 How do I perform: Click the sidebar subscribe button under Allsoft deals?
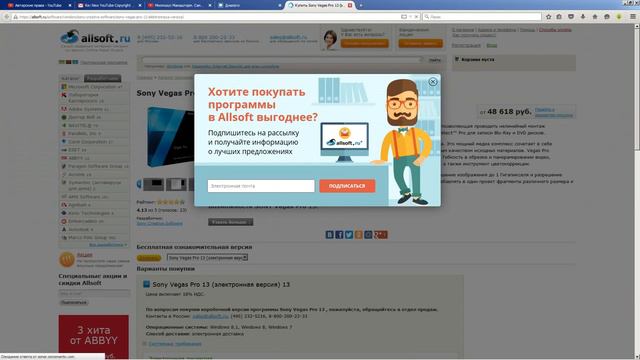[x=74, y=302]
